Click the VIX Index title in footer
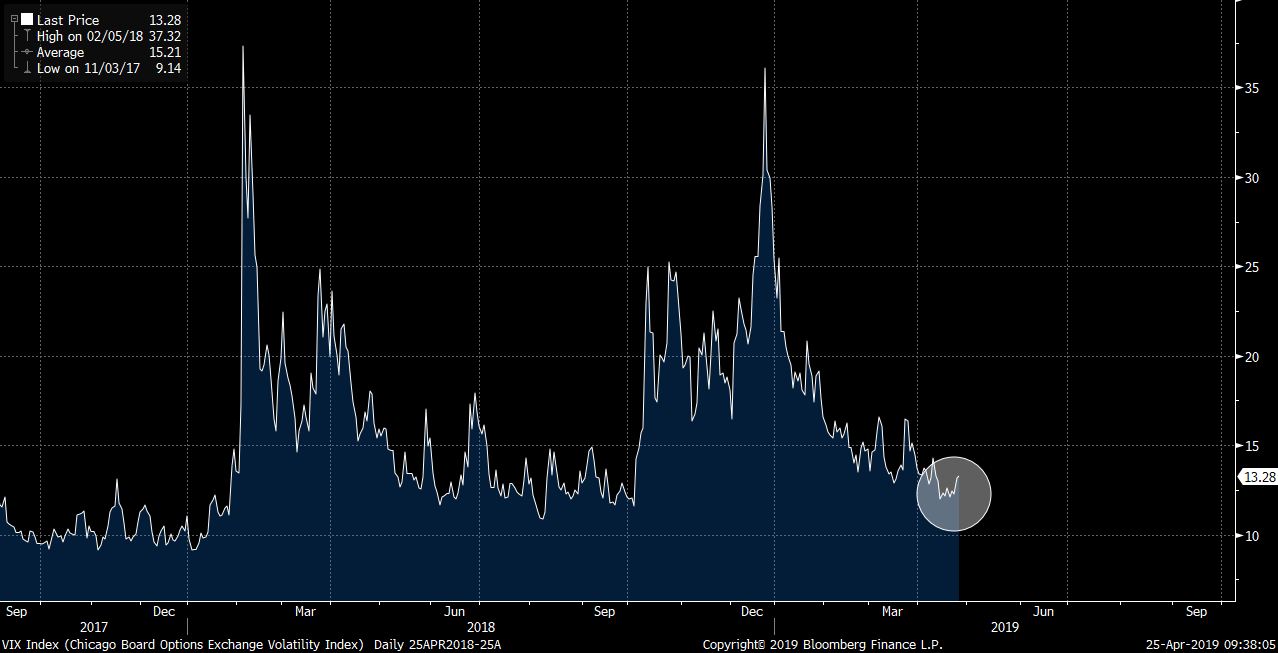Image resolution: width=1278 pixels, height=653 pixels. 183,645
